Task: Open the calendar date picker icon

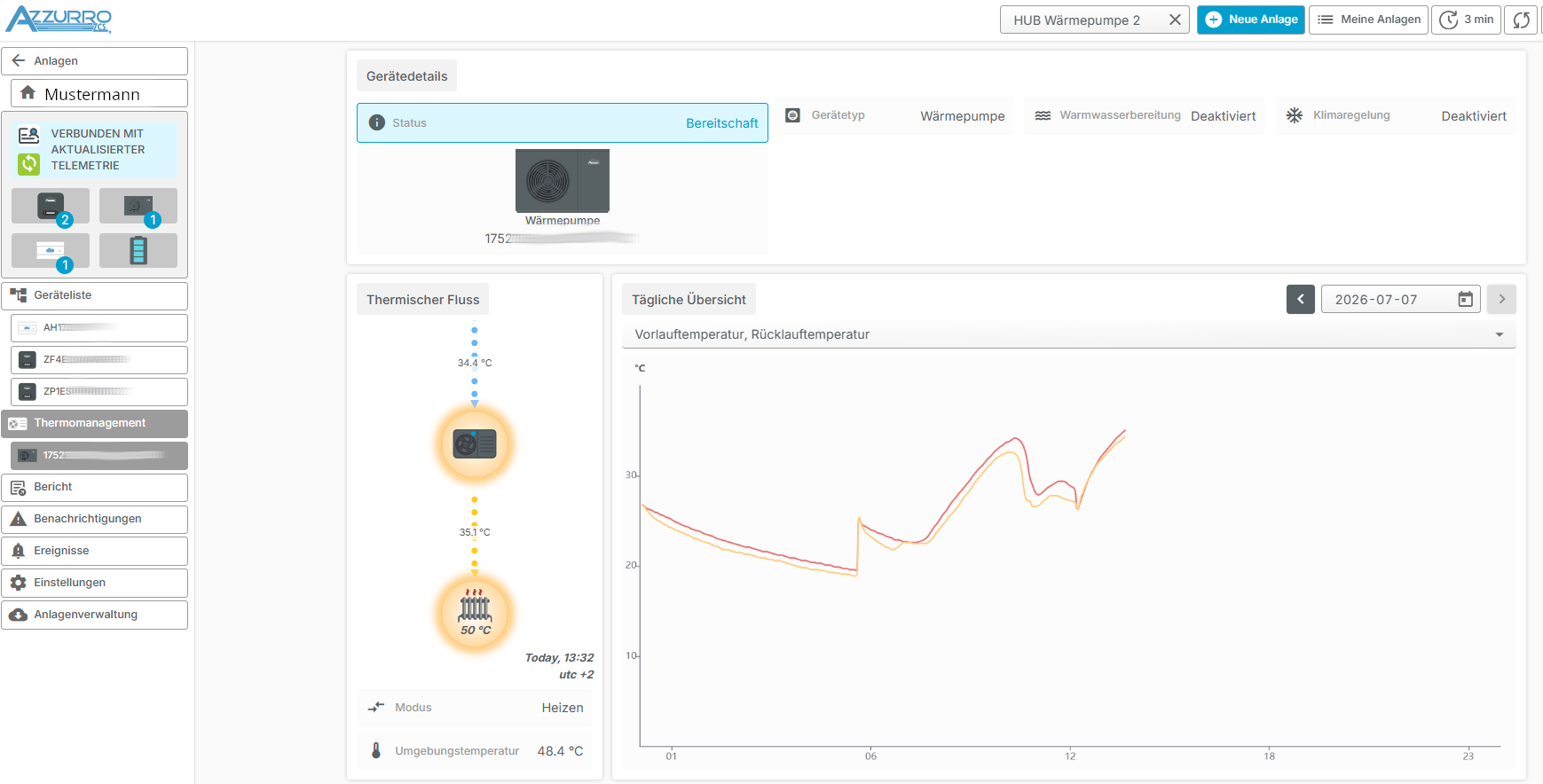Action: [x=1466, y=300]
